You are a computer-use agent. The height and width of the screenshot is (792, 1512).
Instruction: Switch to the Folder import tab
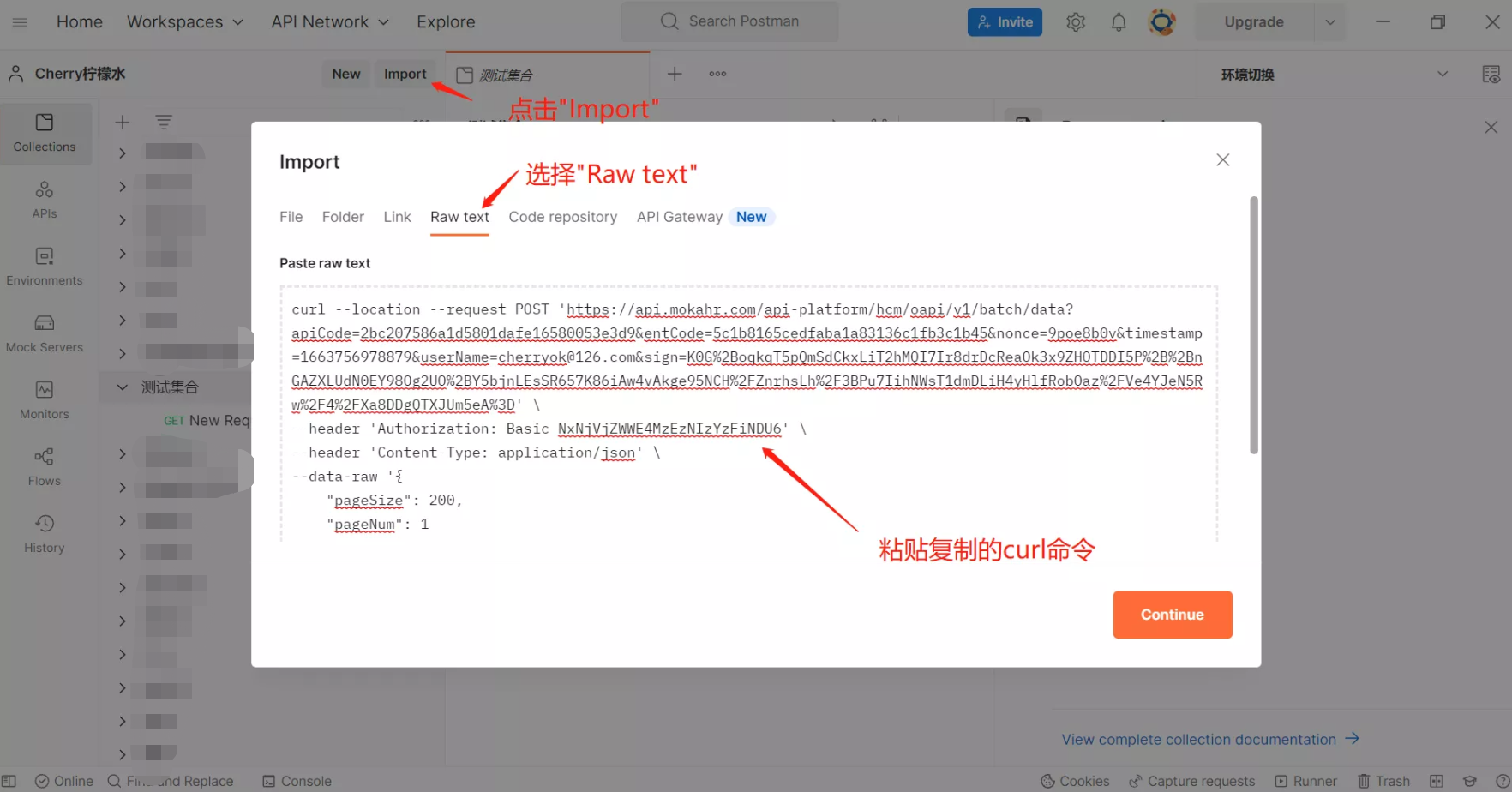click(x=343, y=217)
